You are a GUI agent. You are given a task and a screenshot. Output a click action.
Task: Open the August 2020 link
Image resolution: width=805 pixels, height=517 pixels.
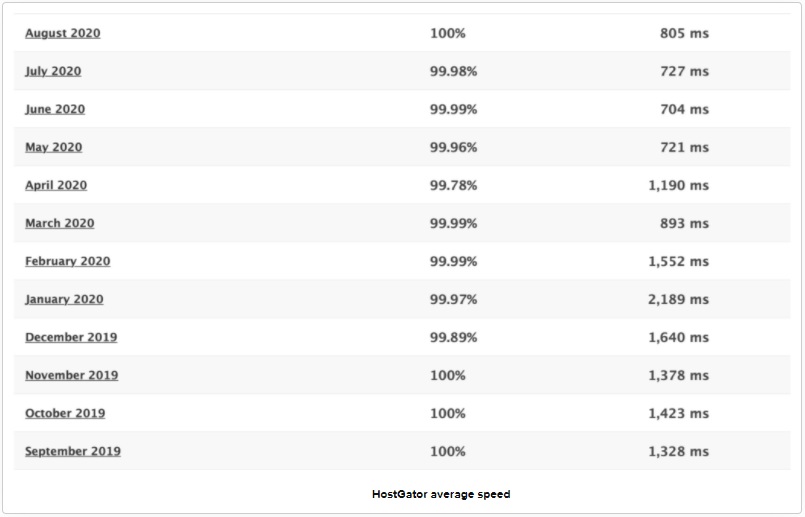[x=63, y=33]
